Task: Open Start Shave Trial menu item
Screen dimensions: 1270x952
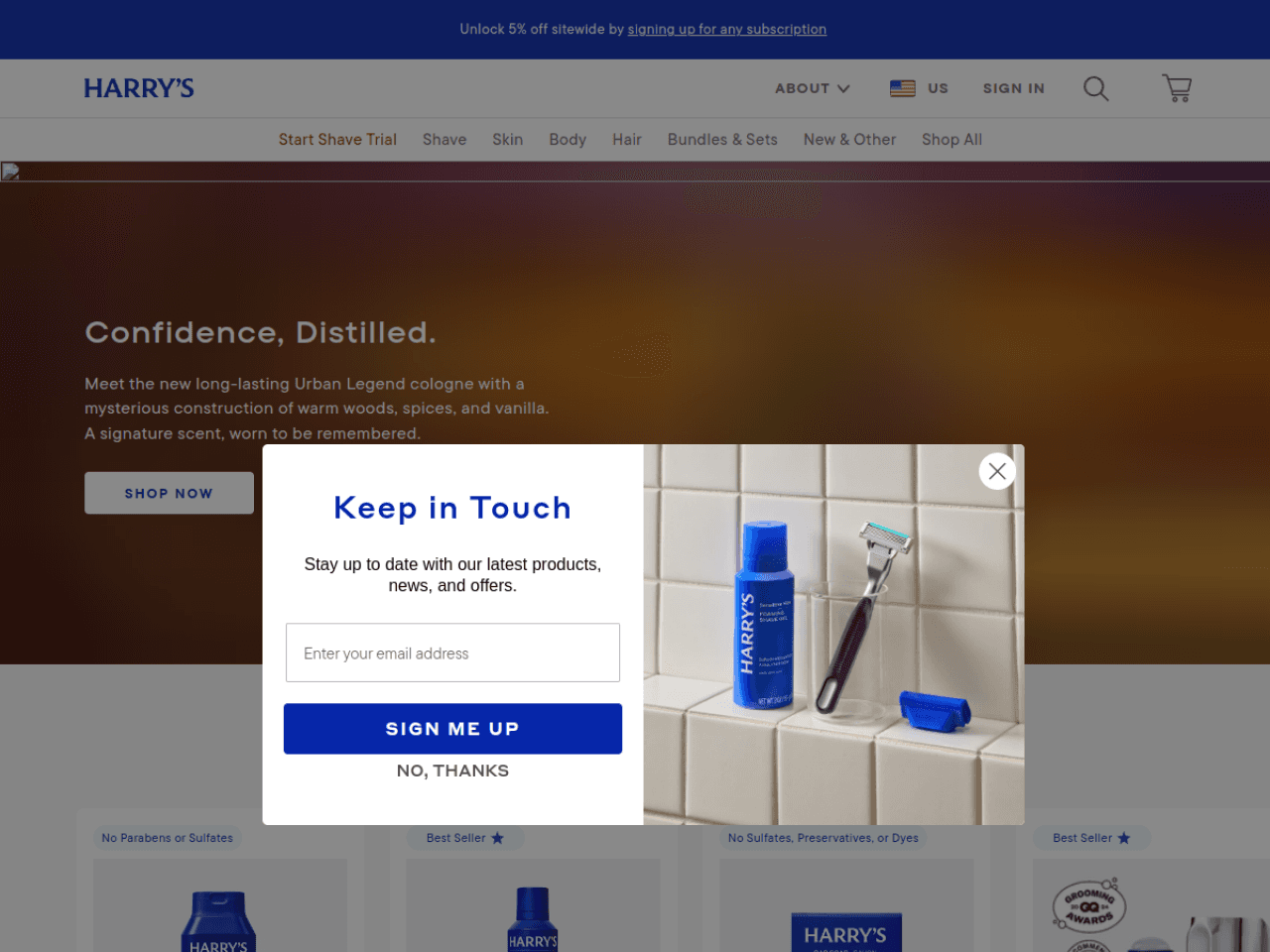Action: point(337,140)
